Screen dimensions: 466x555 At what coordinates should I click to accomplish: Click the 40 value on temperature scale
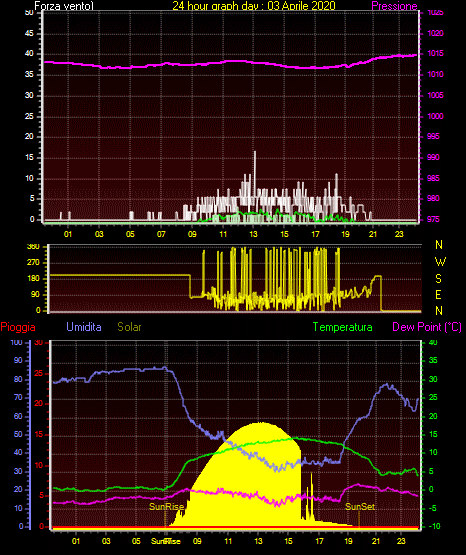(433, 342)
